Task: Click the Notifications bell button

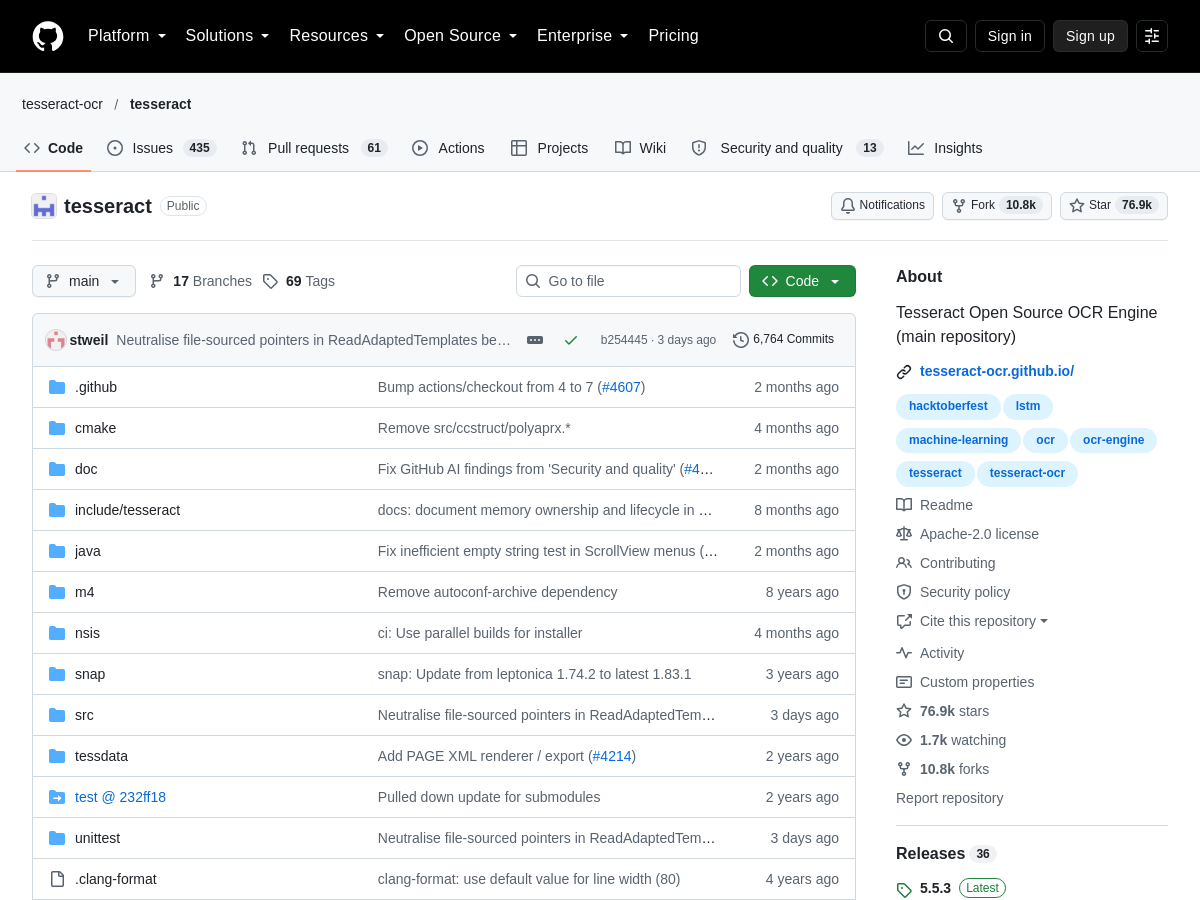Action: pyautogui.click(x=882, y=206)
